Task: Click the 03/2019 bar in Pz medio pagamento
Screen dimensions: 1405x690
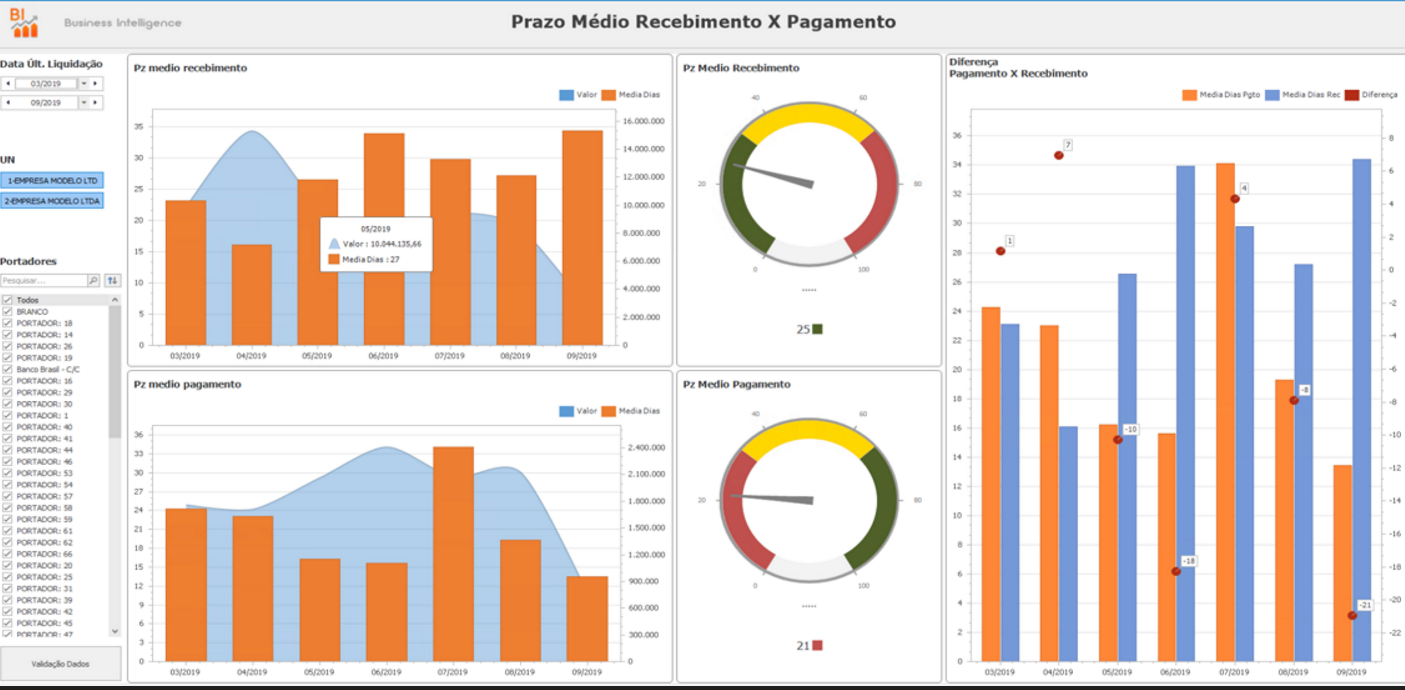Action: coord(186,585)
